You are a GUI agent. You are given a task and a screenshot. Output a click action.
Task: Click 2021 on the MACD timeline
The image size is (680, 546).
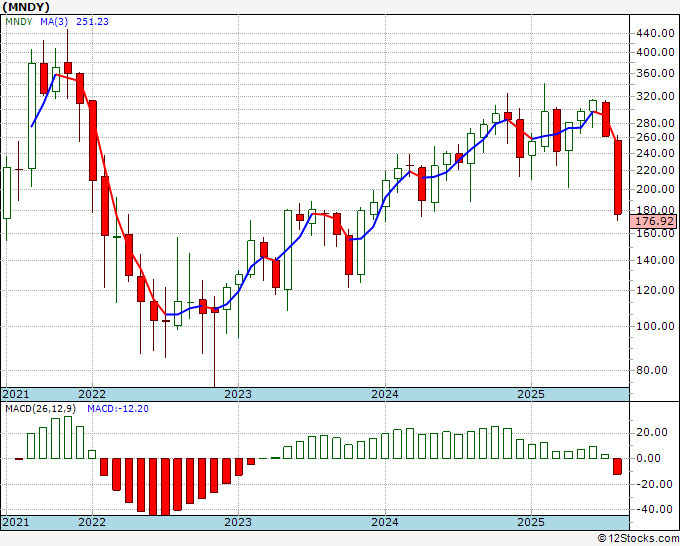16,522
